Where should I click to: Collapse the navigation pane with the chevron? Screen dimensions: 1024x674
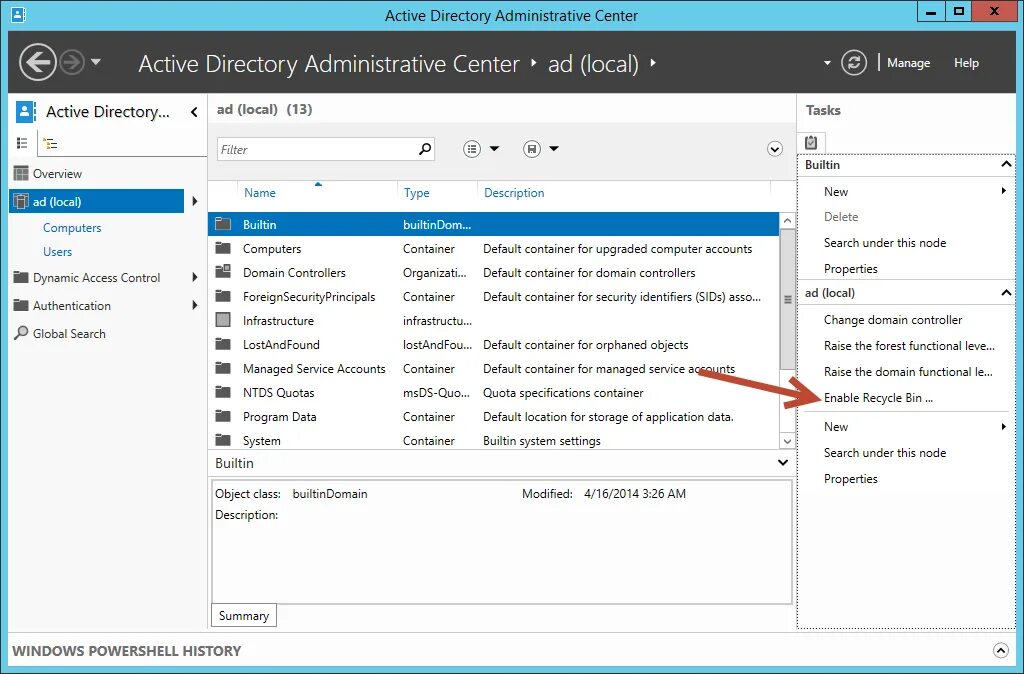point(194,112)
